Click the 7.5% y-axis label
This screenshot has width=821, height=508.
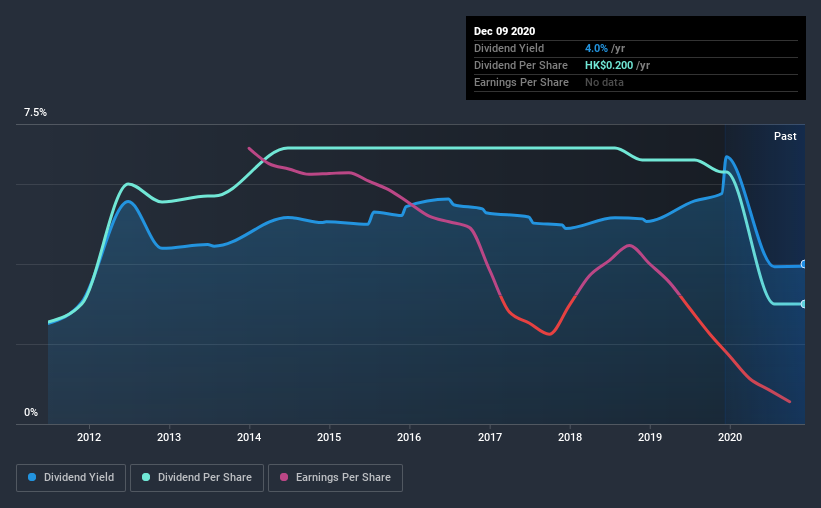pos(35,113)
